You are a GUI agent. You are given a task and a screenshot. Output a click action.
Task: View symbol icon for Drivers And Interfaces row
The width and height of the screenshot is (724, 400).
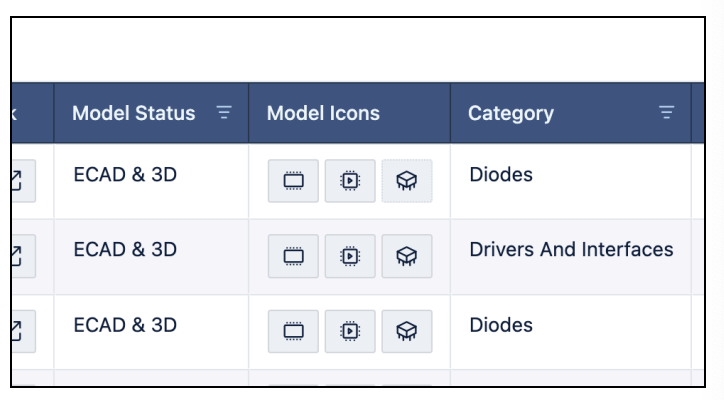point(293,256)
